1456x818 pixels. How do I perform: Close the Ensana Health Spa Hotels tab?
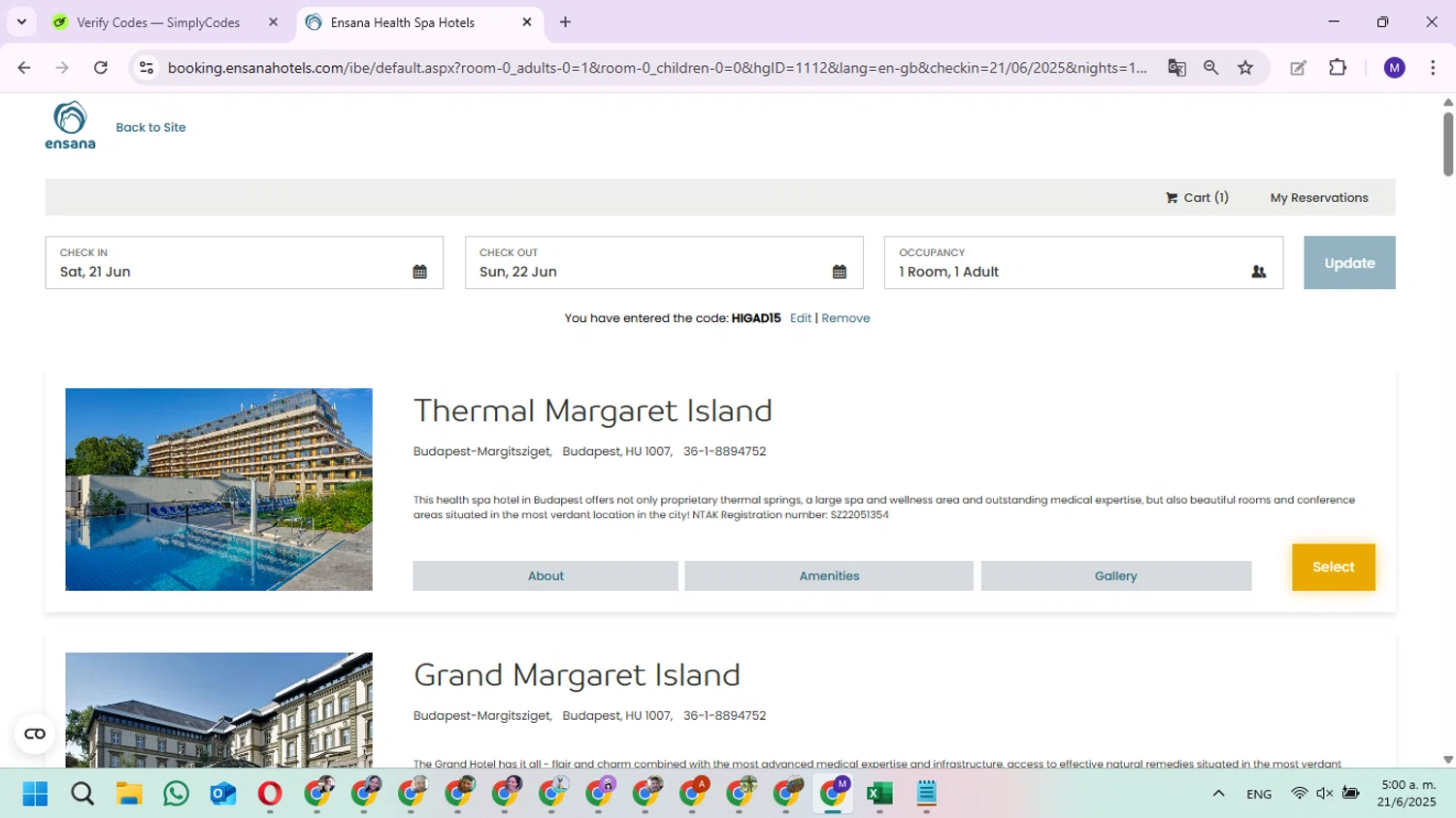point(527,22)
